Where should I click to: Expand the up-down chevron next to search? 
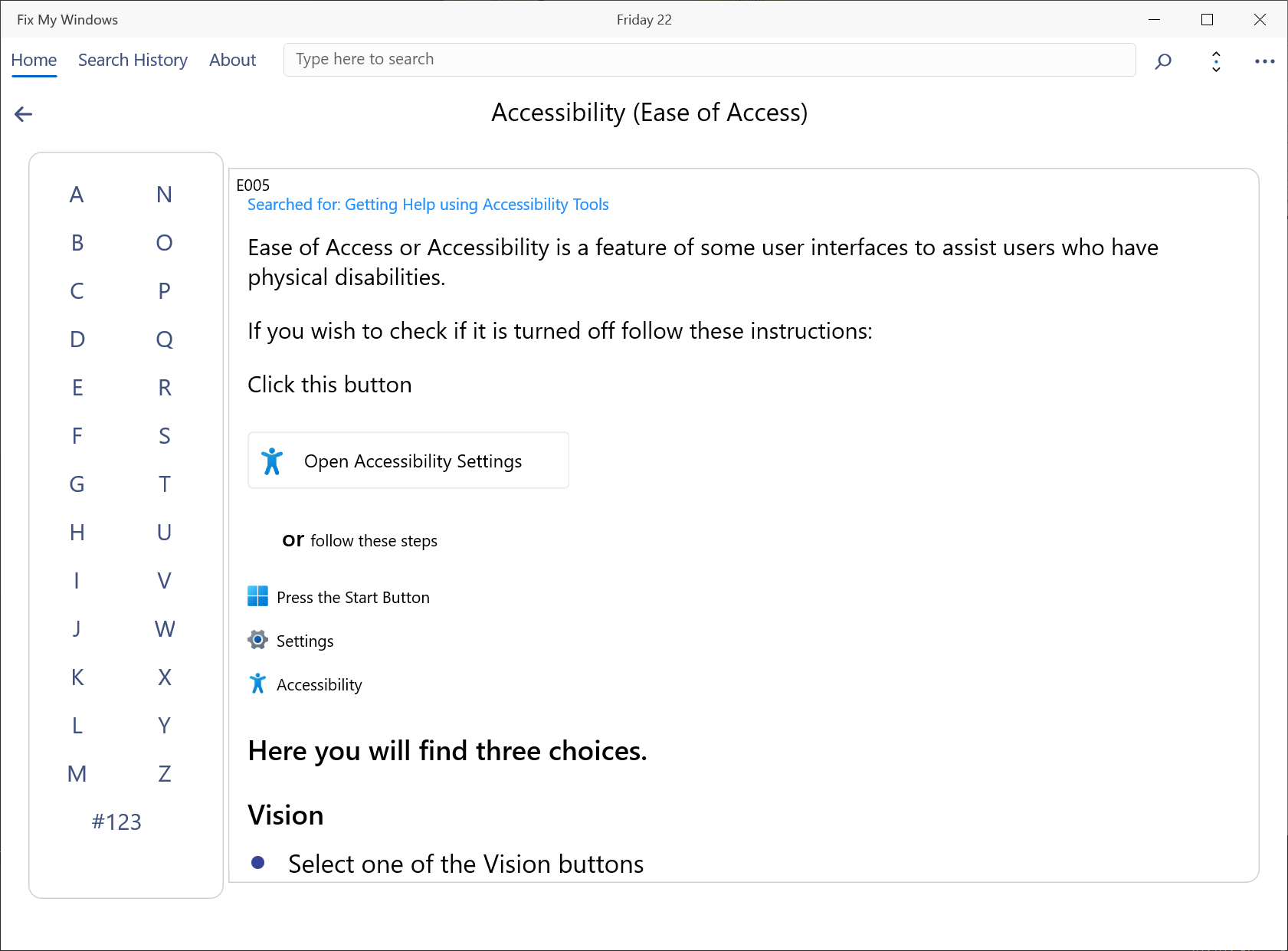click(1216, 61)
